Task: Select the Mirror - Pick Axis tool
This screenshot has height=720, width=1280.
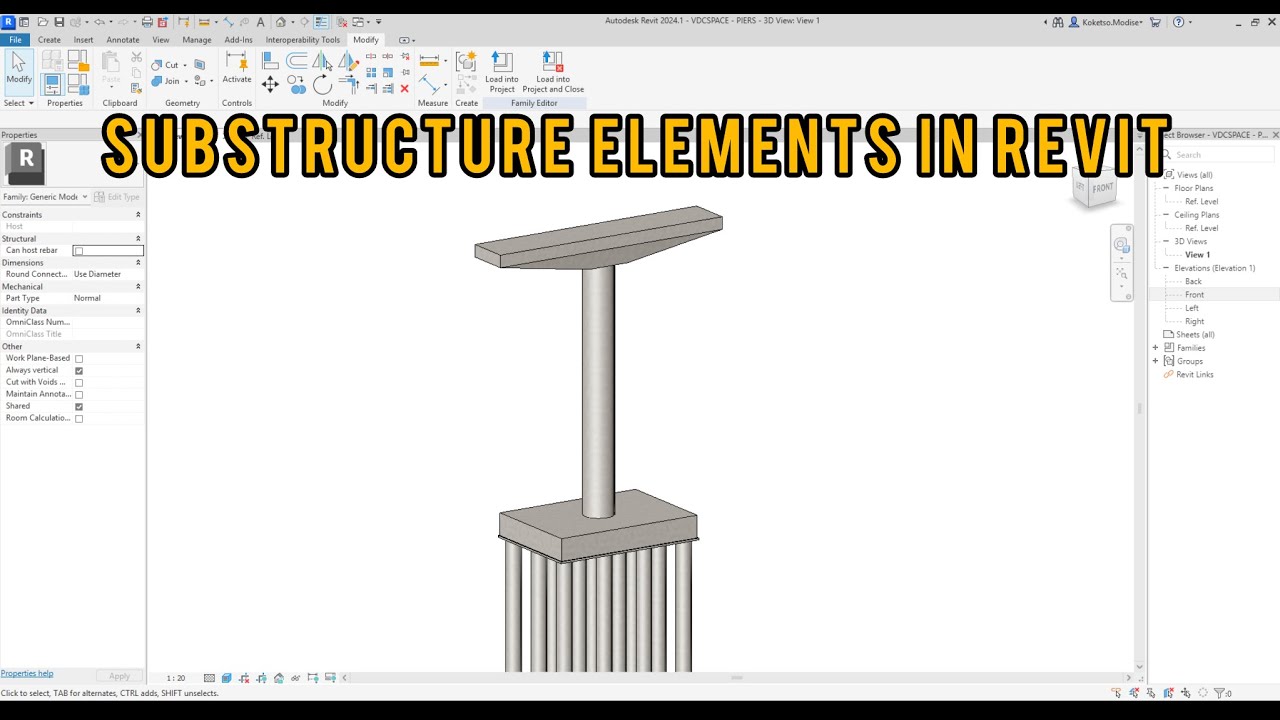Action: [322, 61]
